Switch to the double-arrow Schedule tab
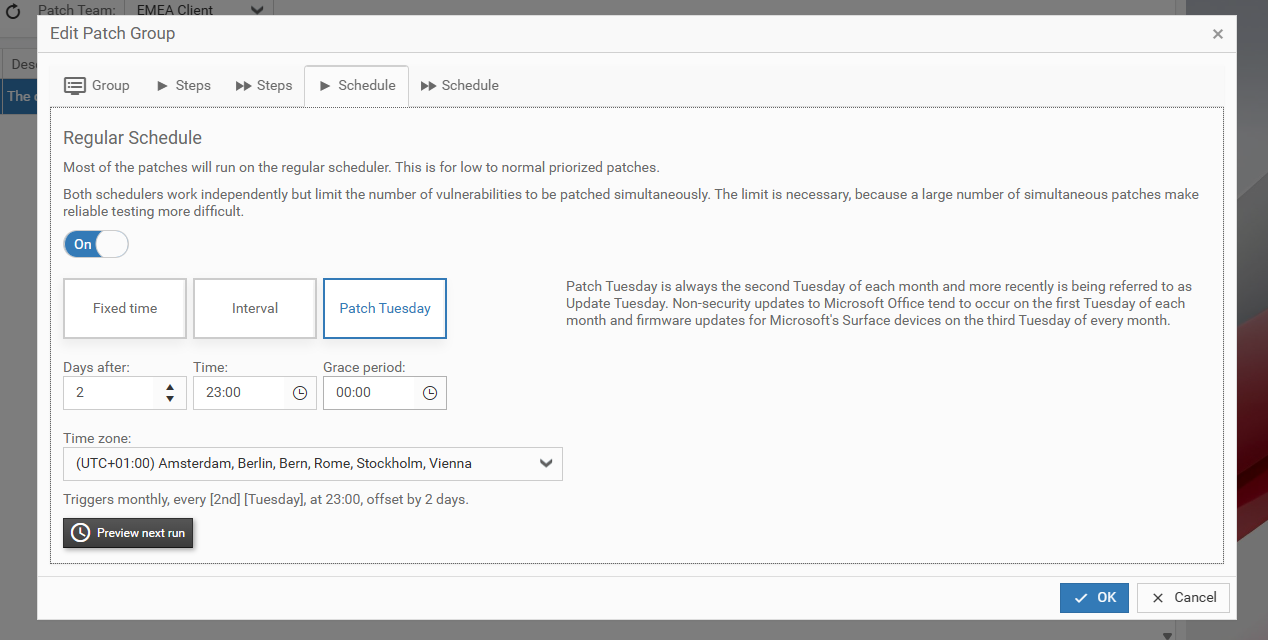The height and width of the screenshot is (640, 1268). click(x=460, y=85)
